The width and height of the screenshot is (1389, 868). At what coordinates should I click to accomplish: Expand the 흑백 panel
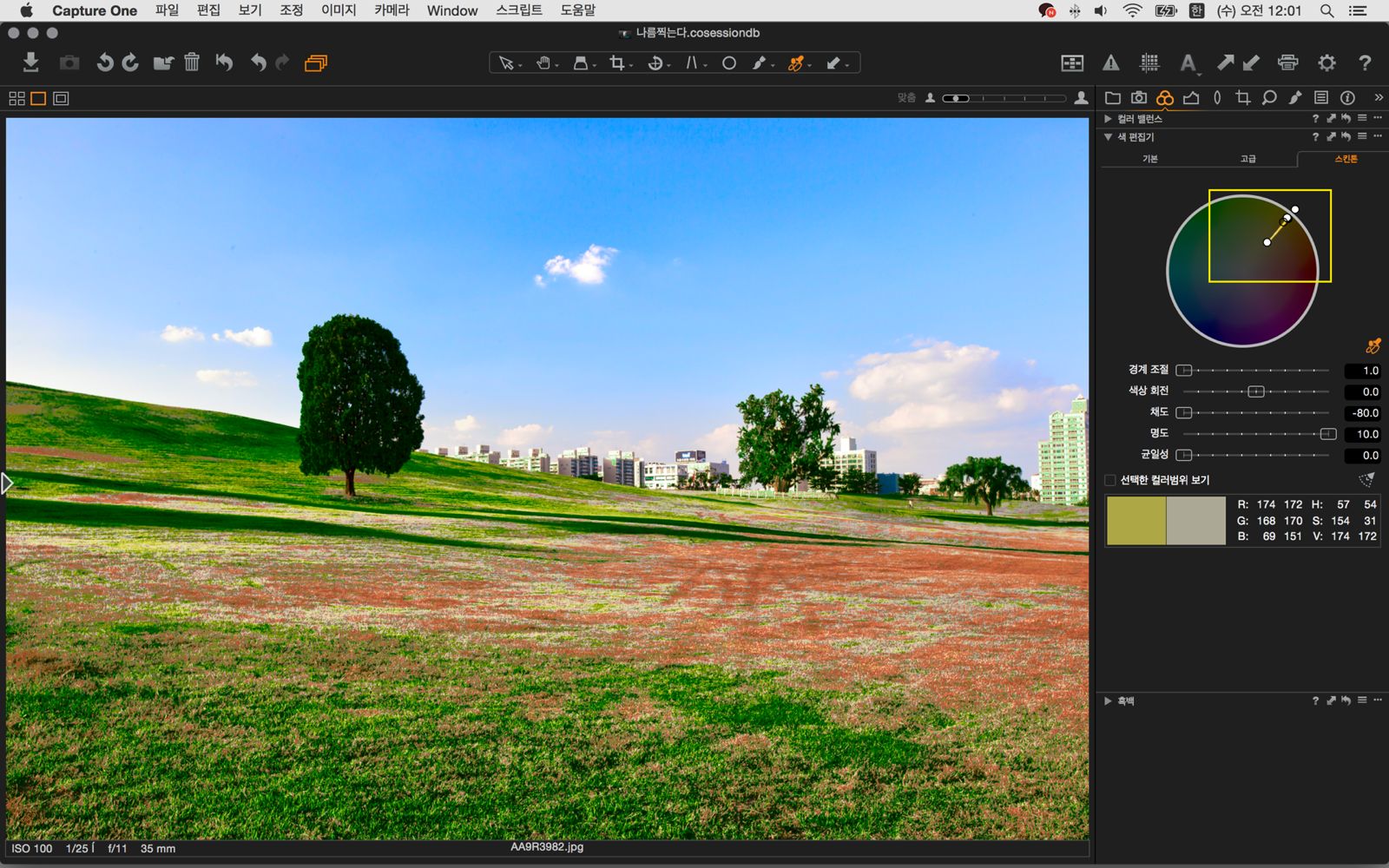[x=1108, y=700]
